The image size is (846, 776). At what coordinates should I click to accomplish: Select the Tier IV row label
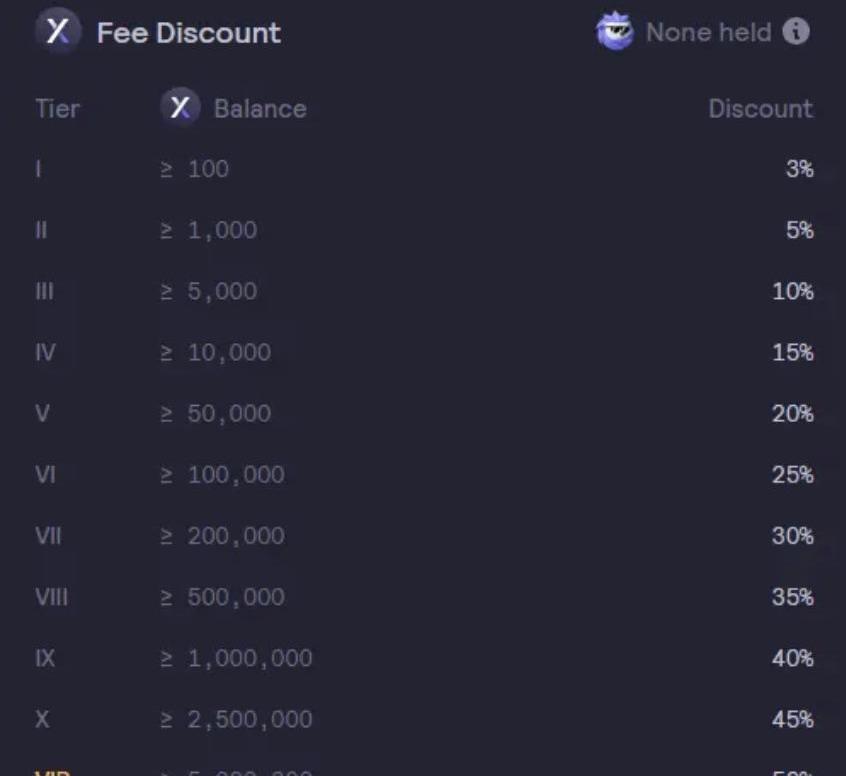[45, 352]
